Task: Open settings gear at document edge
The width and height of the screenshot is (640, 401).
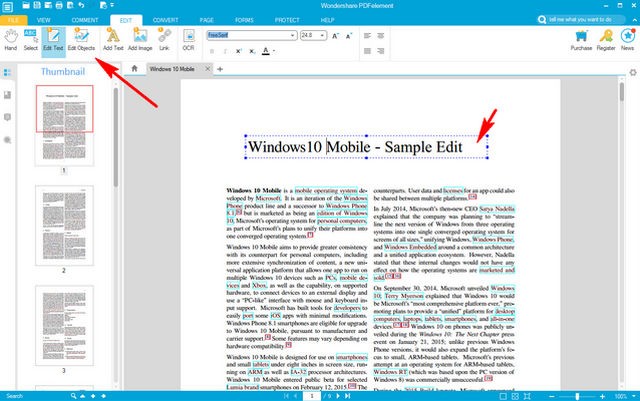Action: tap(633, 72)
